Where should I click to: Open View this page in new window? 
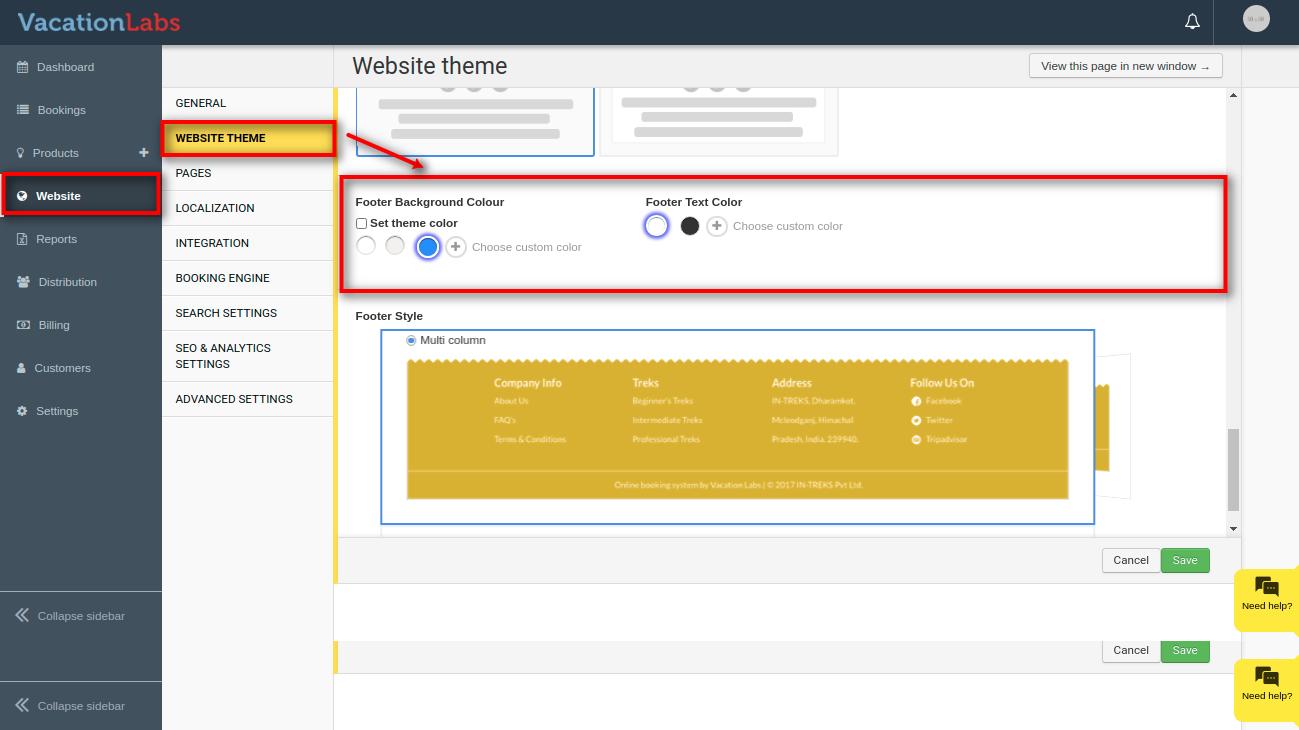[1125, 66]
